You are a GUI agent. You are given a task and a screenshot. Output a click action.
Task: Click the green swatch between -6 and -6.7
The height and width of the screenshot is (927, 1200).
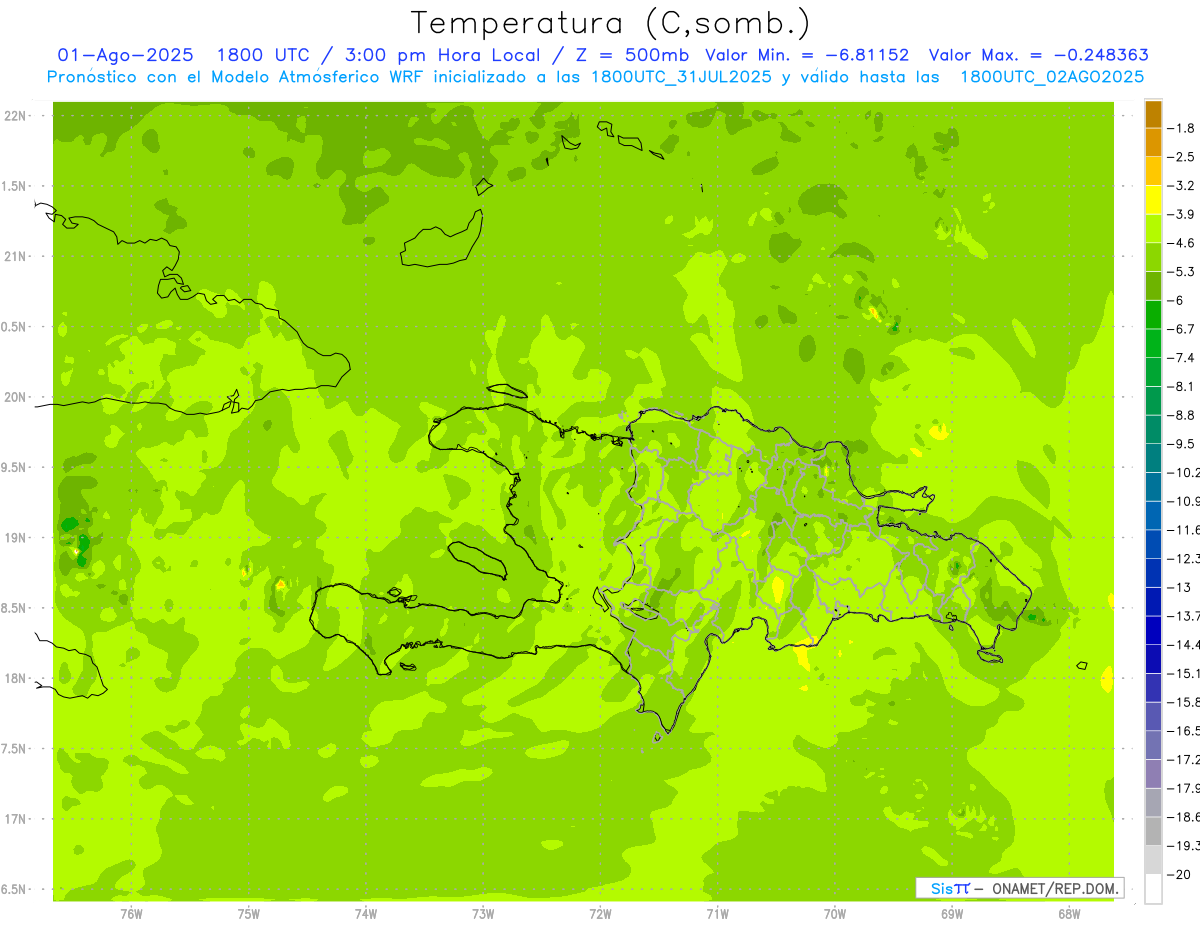tap(1153, 315)
